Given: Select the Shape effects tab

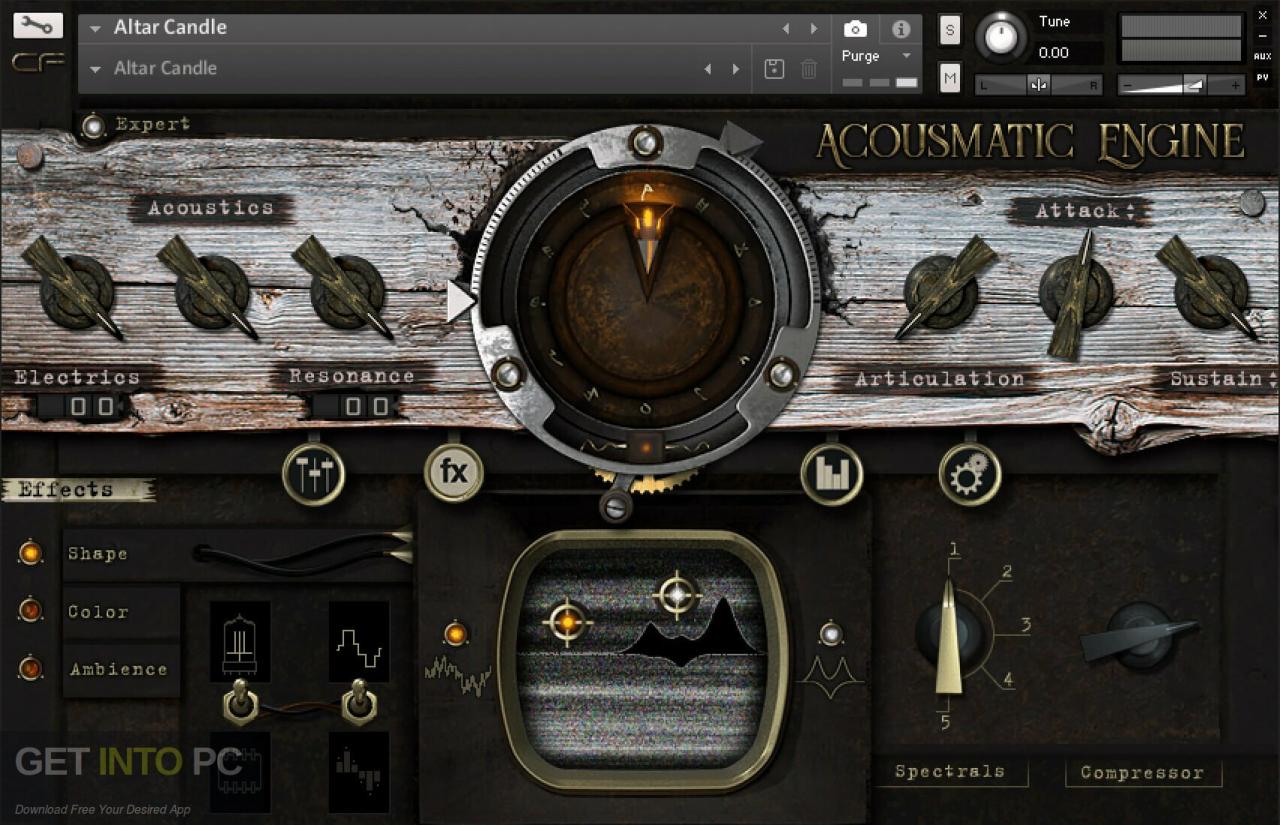Looking at the screenshot, I should click(97, 553).
